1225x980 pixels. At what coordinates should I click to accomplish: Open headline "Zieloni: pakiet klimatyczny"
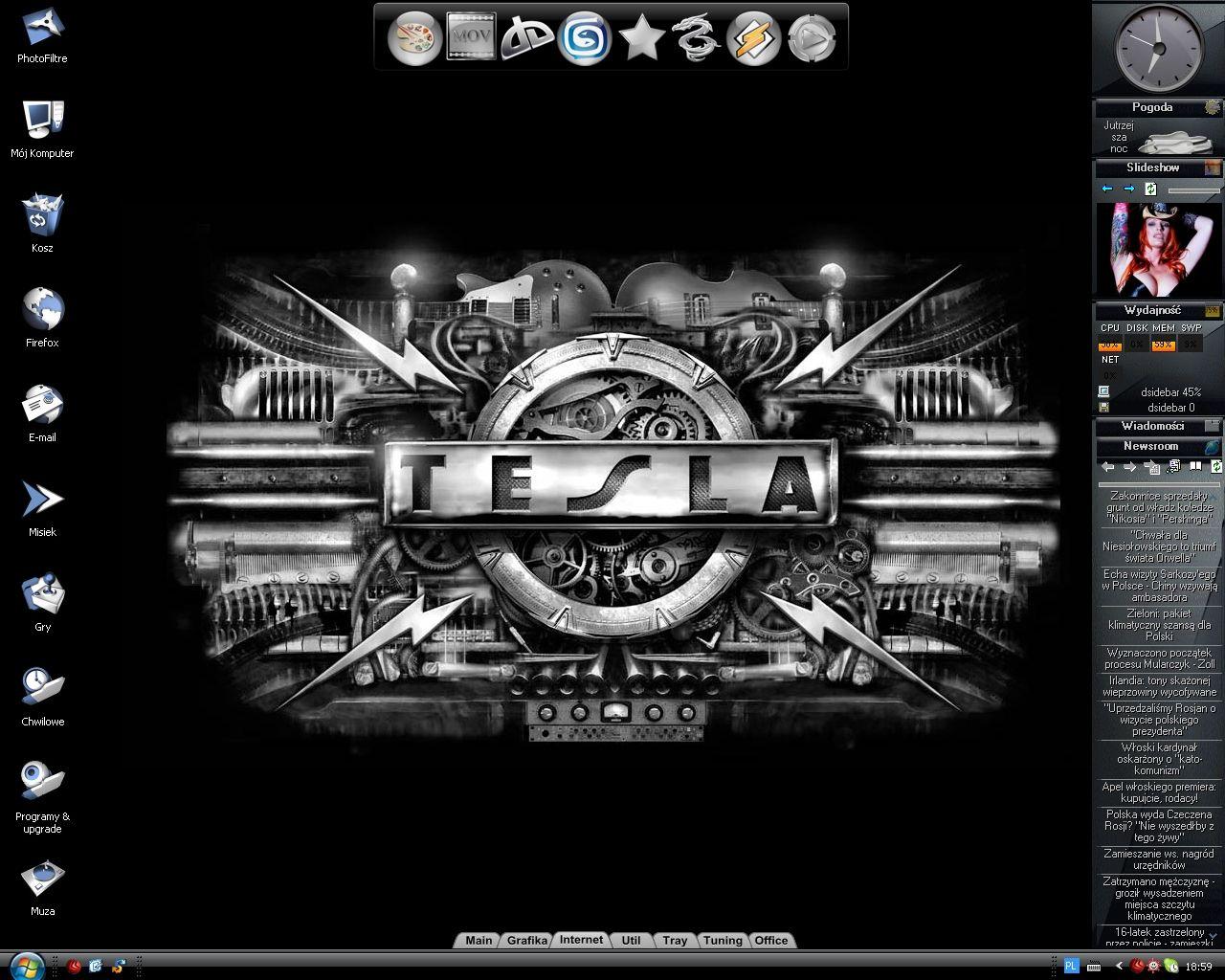(1159, 624)
